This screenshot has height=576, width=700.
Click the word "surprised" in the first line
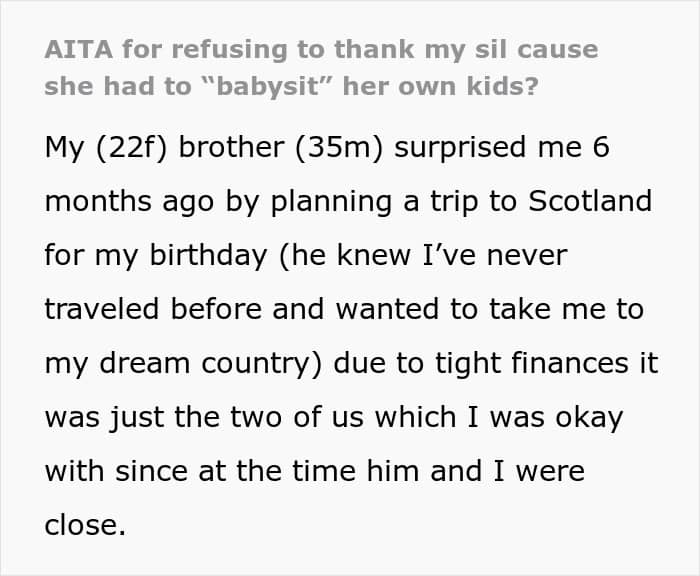460,148
